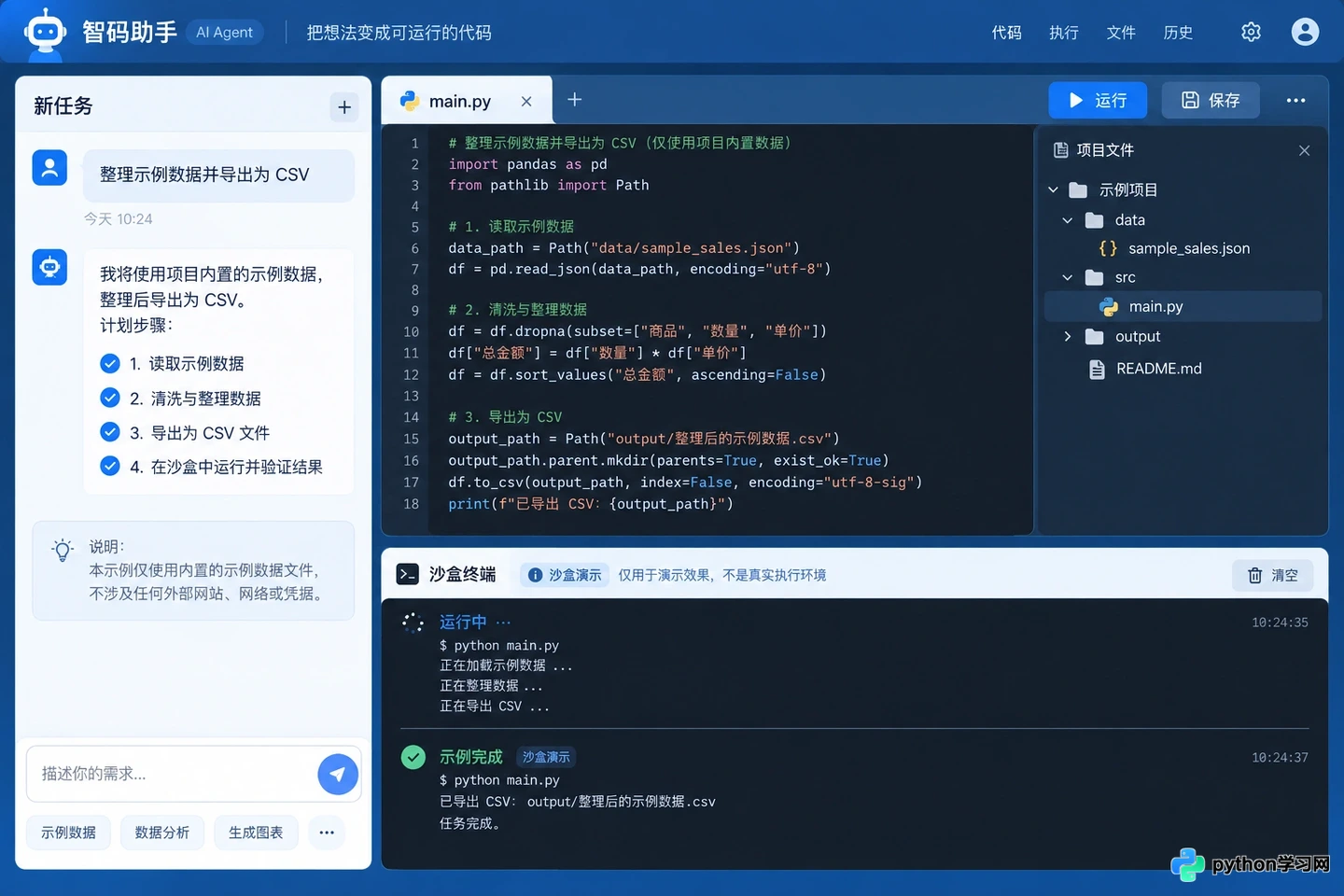The image size is (1344, 896).
Task: Choose the 生成图表 suggestion chip
Action: [256, 833]
